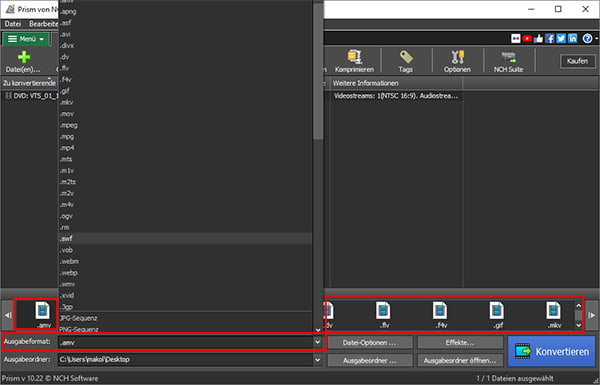Image resolution: width=600 pixels, height=385 pixels.
Task: Click the Weitere Informationen column header
Action: point(396,83)
